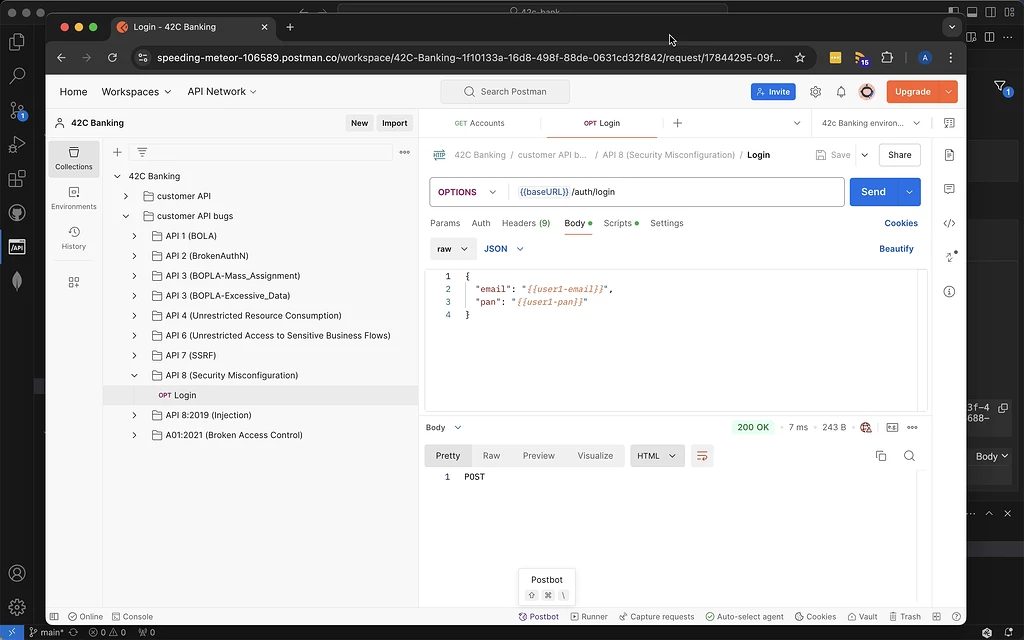Click the Import button

tap(394, 123)
